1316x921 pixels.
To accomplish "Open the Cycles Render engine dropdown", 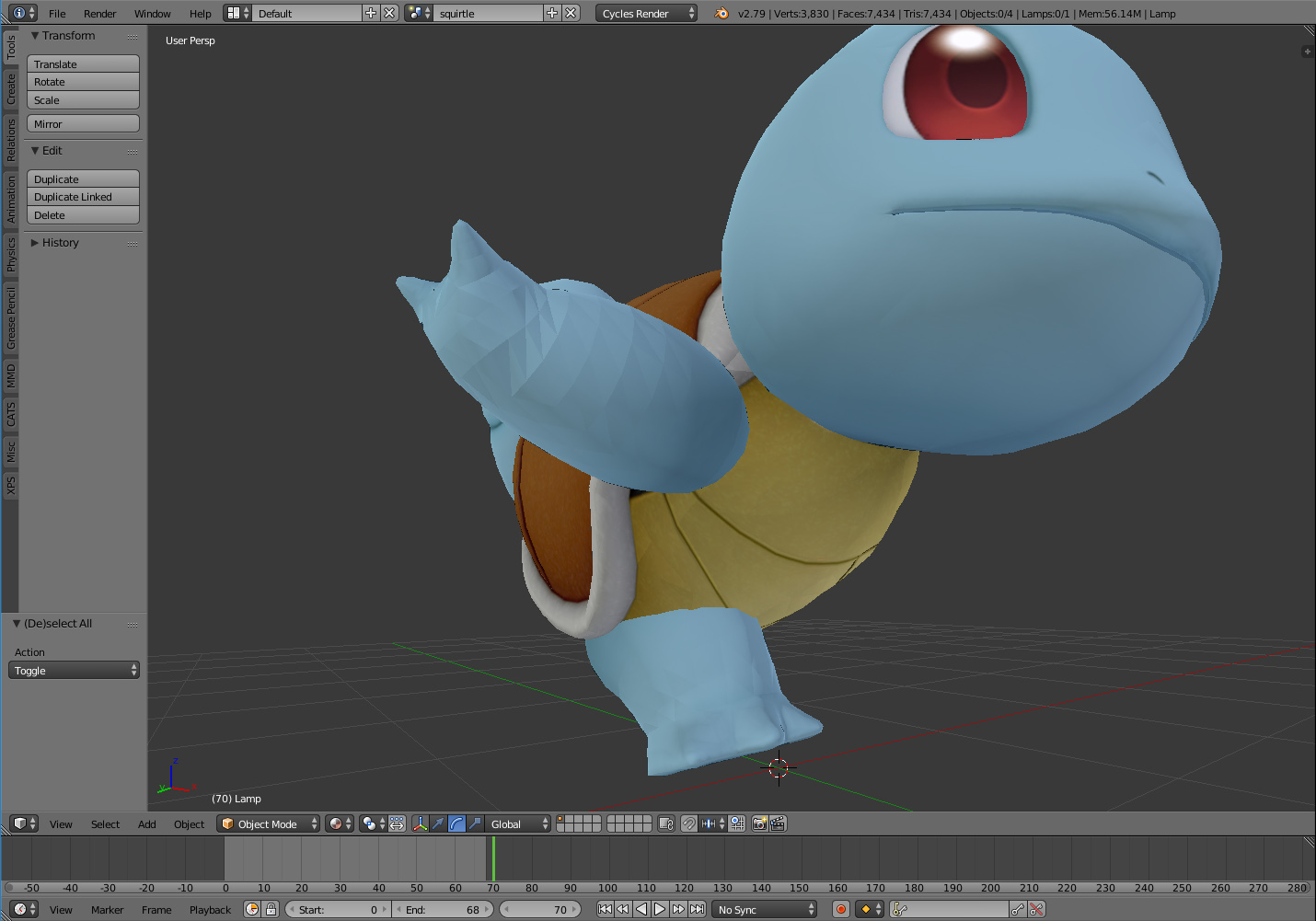I will pos(646,13).
